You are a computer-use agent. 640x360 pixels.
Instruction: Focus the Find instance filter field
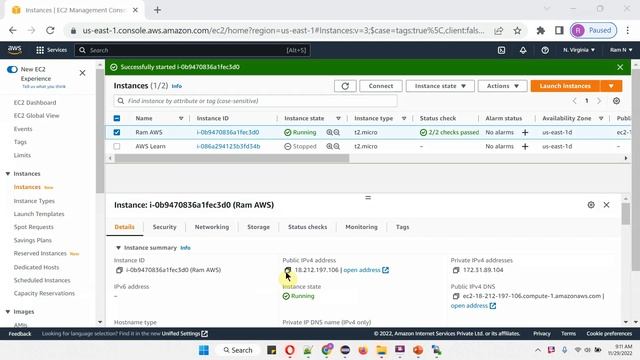256,101
